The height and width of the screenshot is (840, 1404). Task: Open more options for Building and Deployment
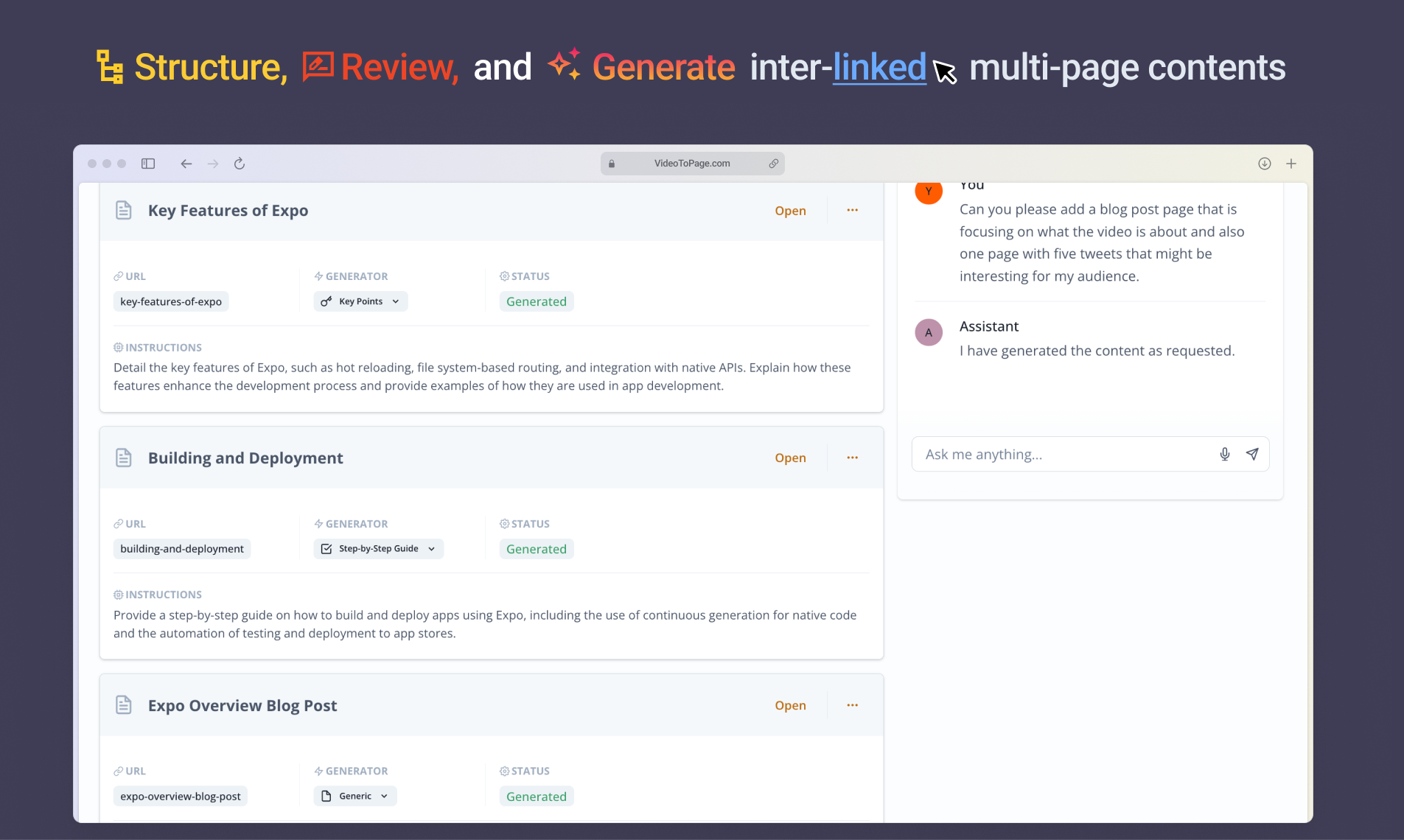click(x=853, y=458)
